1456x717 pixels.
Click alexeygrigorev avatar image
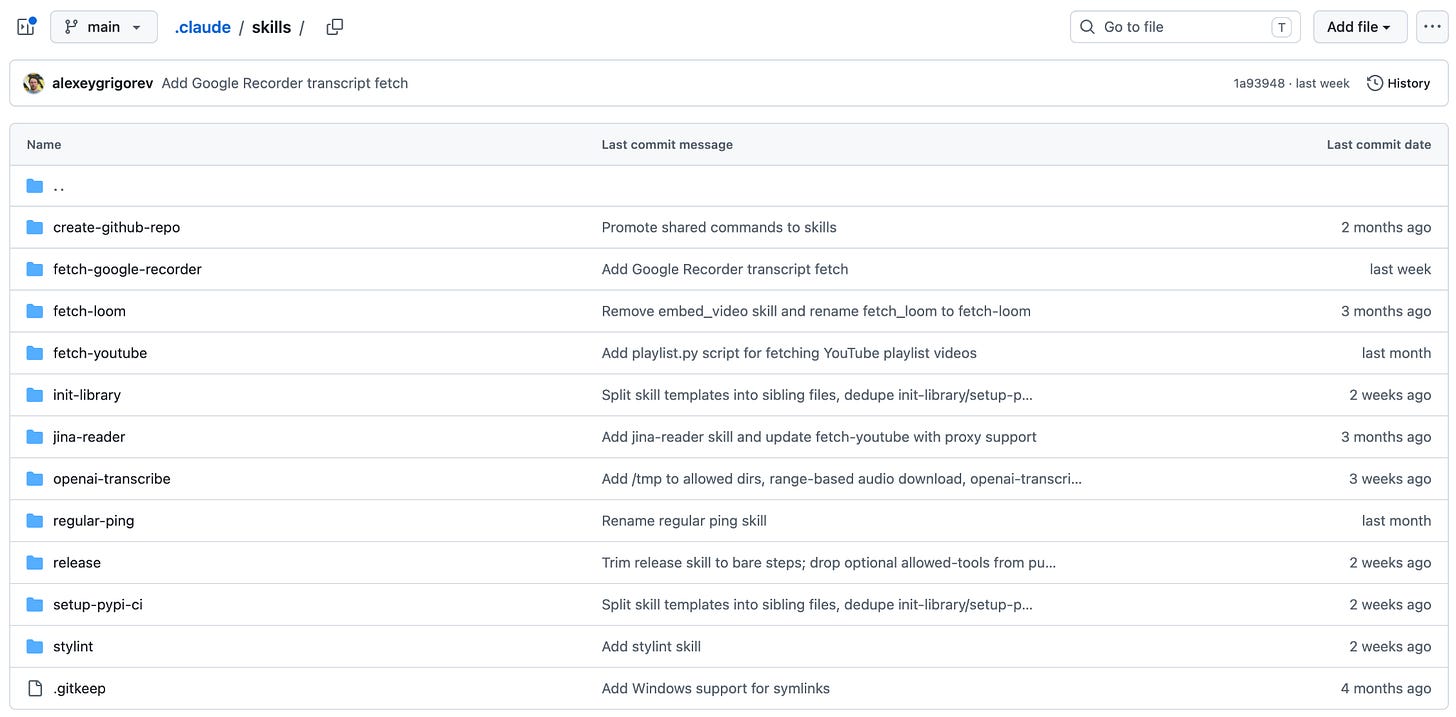pos(34,83)
